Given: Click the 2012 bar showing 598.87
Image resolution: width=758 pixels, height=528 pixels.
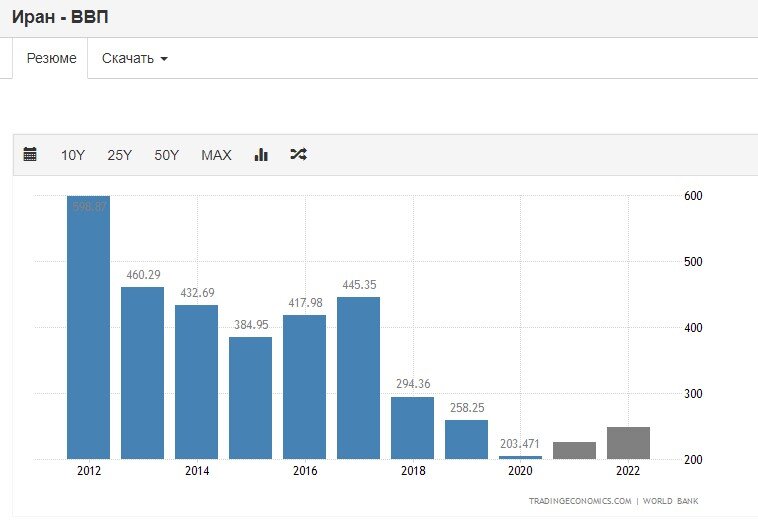Looking at the screenshot, I should pyautogui.click(x=88, y=327).
